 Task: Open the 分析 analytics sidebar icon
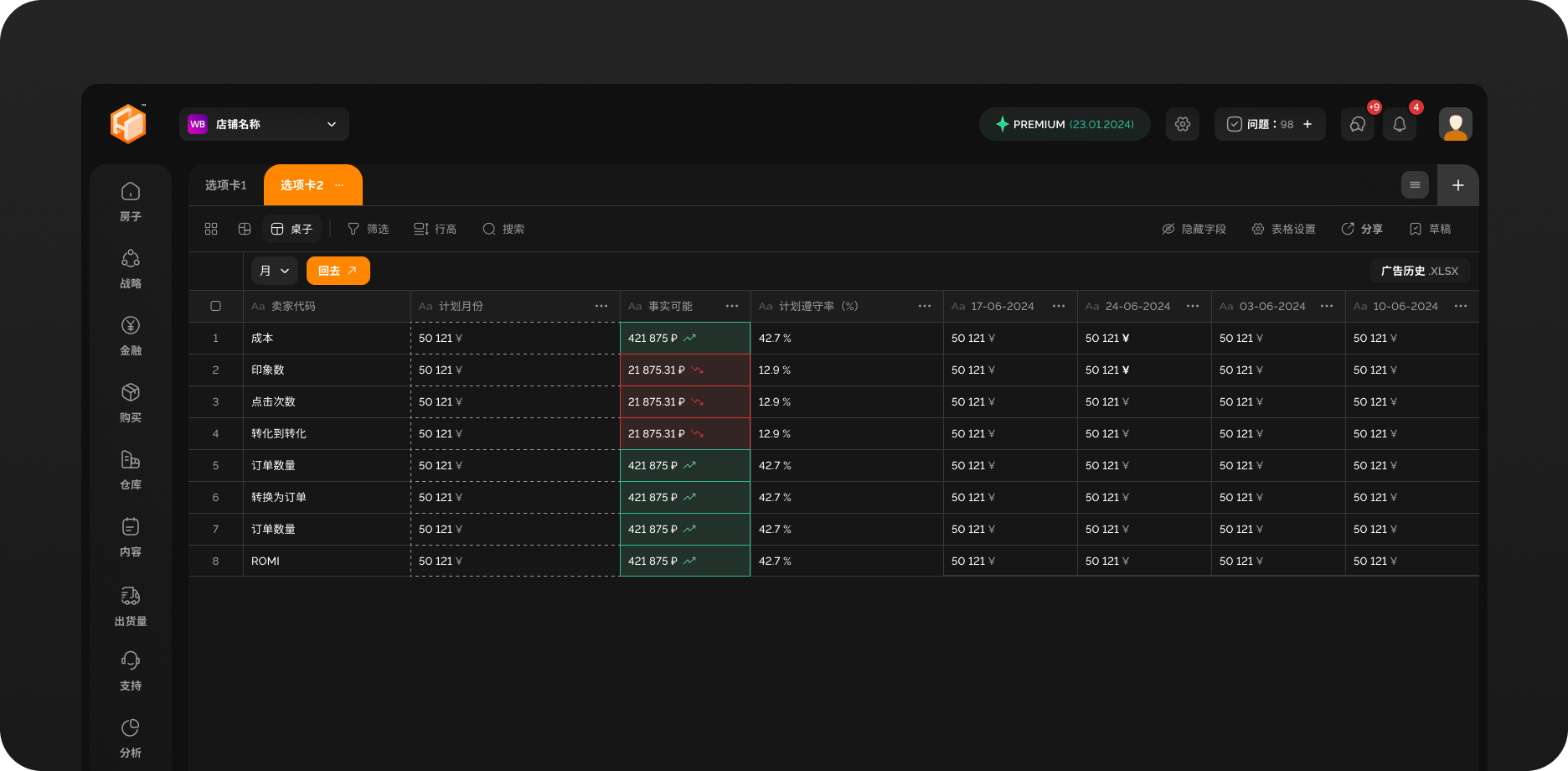click(131, 728)
